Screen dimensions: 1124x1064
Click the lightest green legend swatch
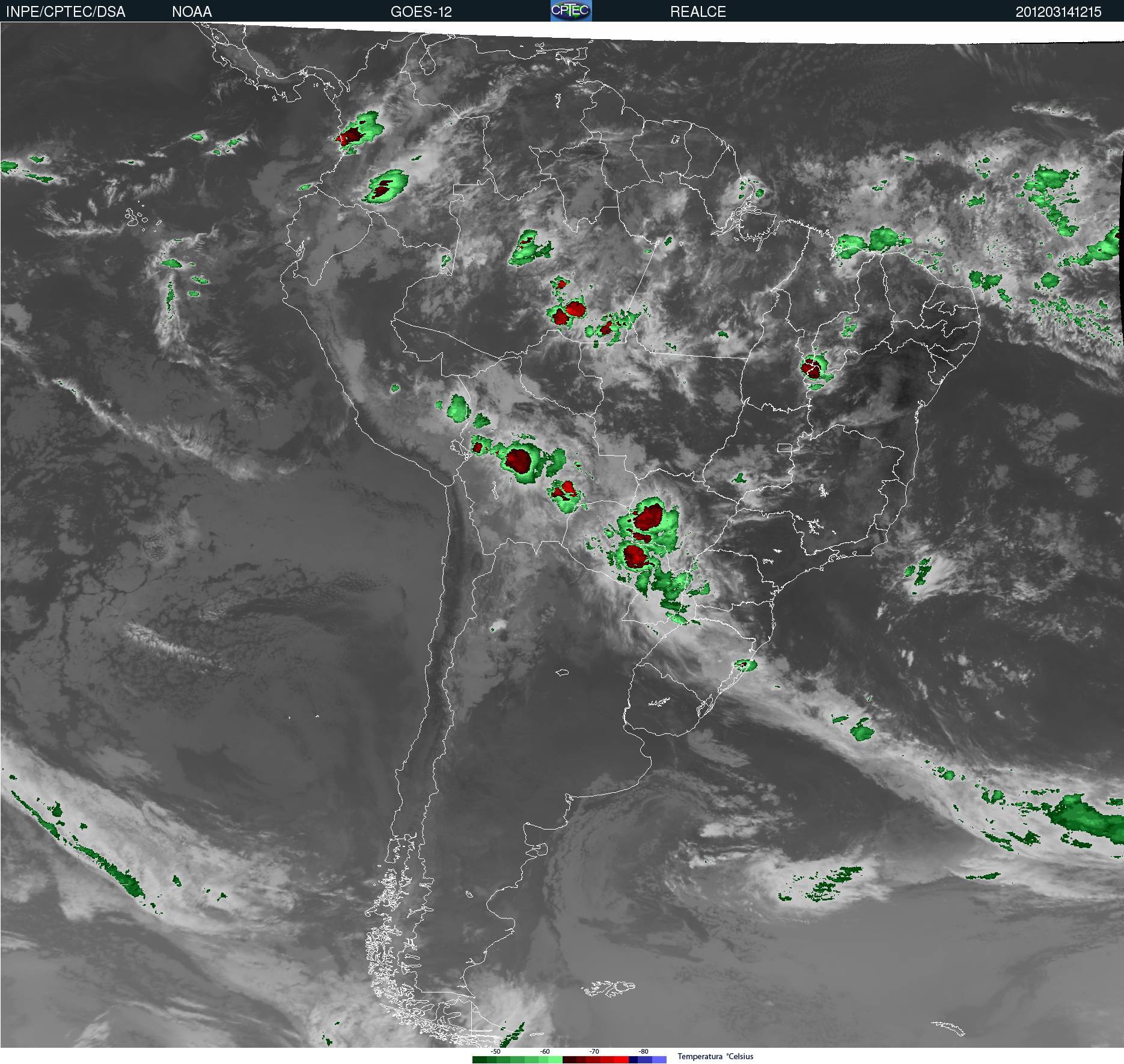tap(555, 1060)
